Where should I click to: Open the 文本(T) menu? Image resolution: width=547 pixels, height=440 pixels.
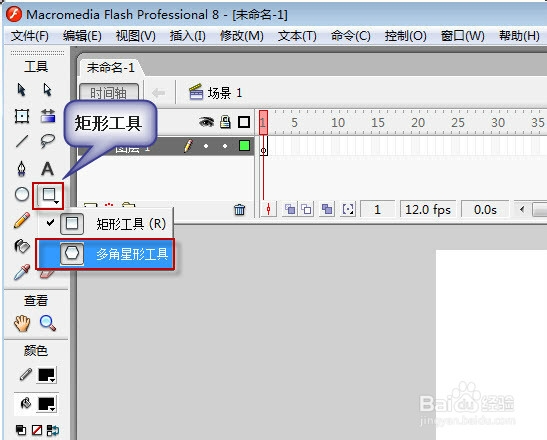pyautogui.click(x=297, y=36)
